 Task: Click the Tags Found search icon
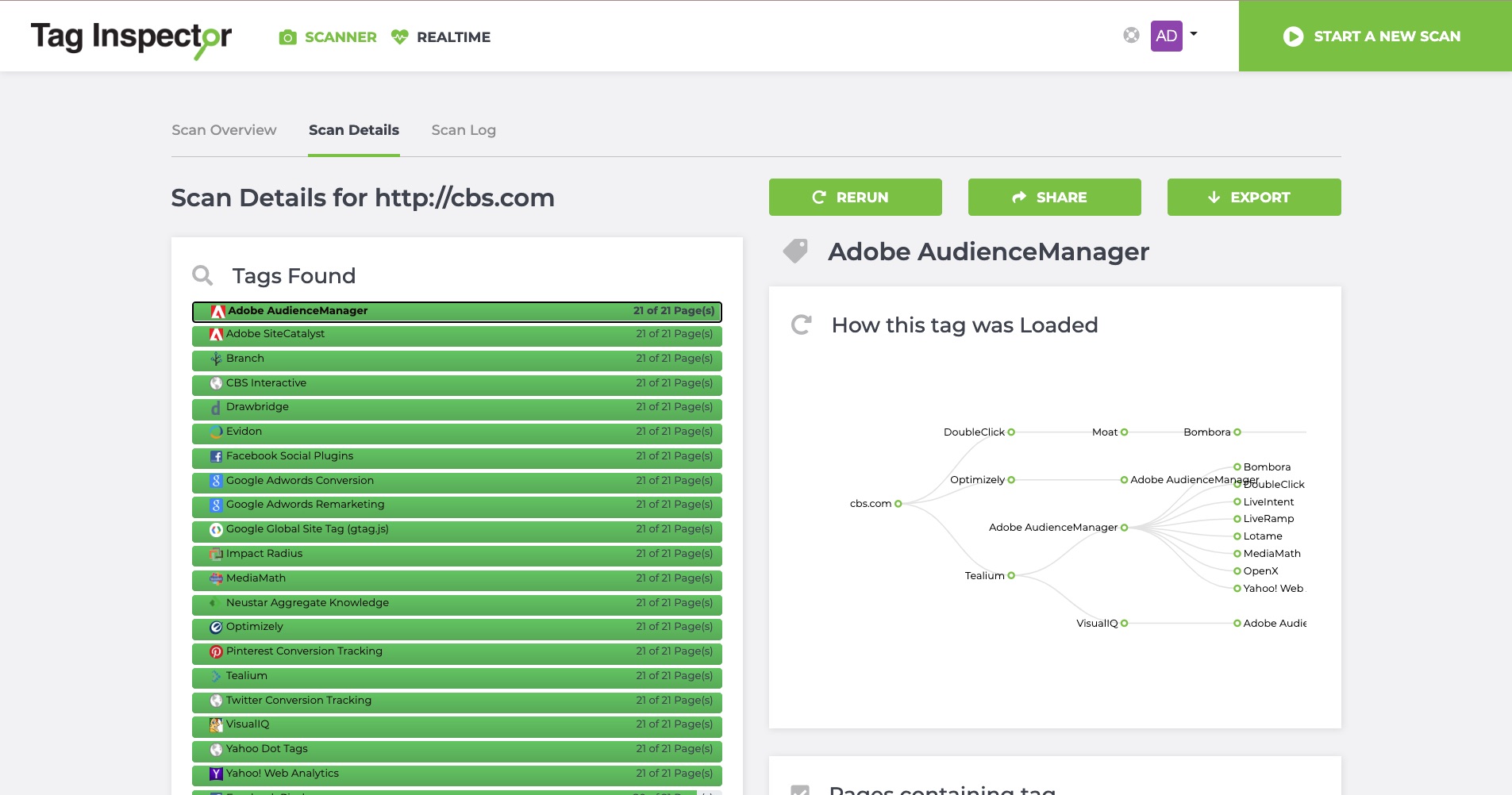click(x=203, y=275)
